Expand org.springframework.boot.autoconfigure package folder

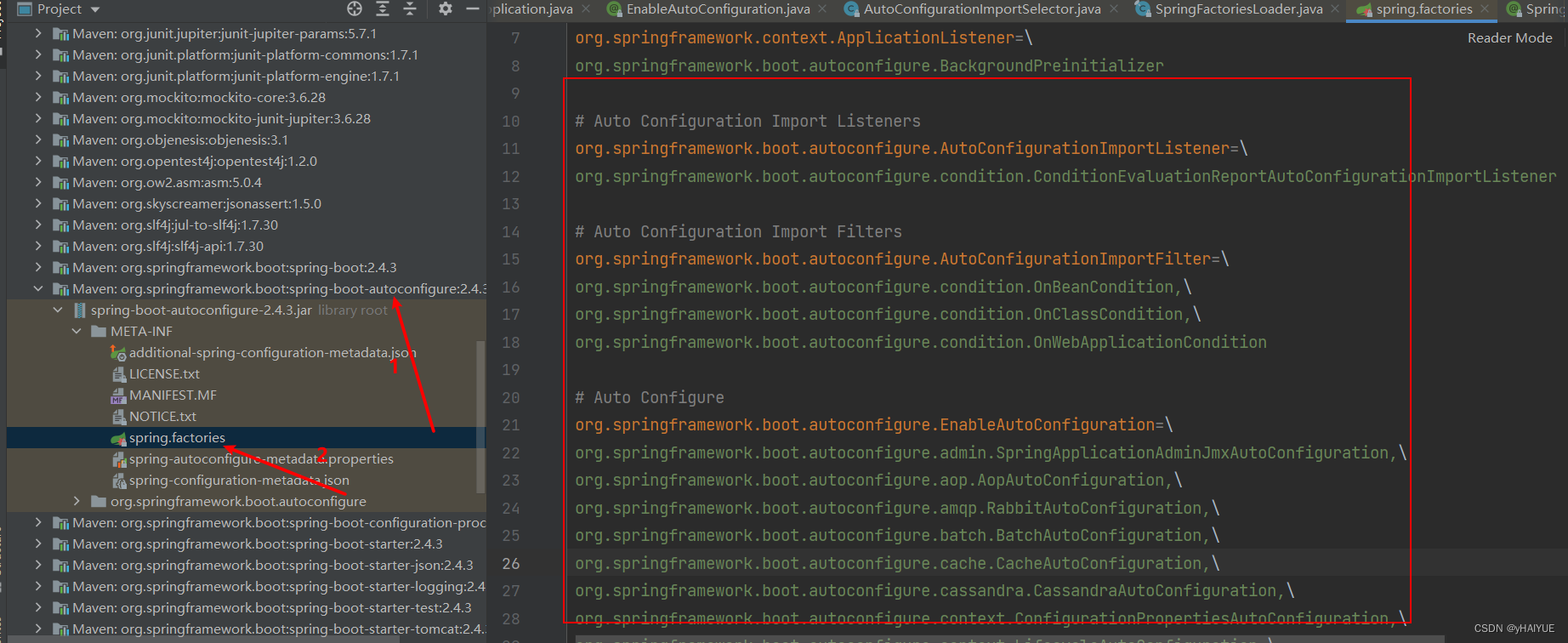pos(77,501)
